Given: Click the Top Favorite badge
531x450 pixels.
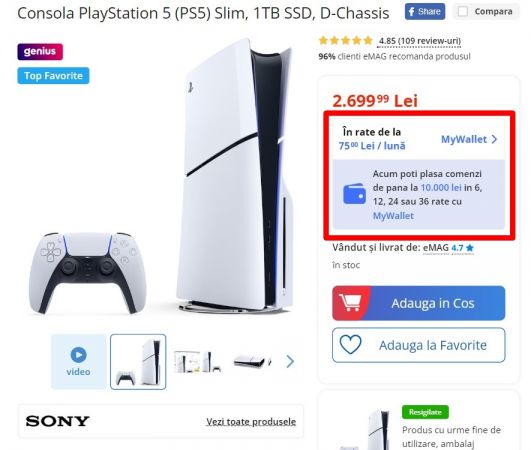Looking at the screenshot, I should tap(53, 76).
